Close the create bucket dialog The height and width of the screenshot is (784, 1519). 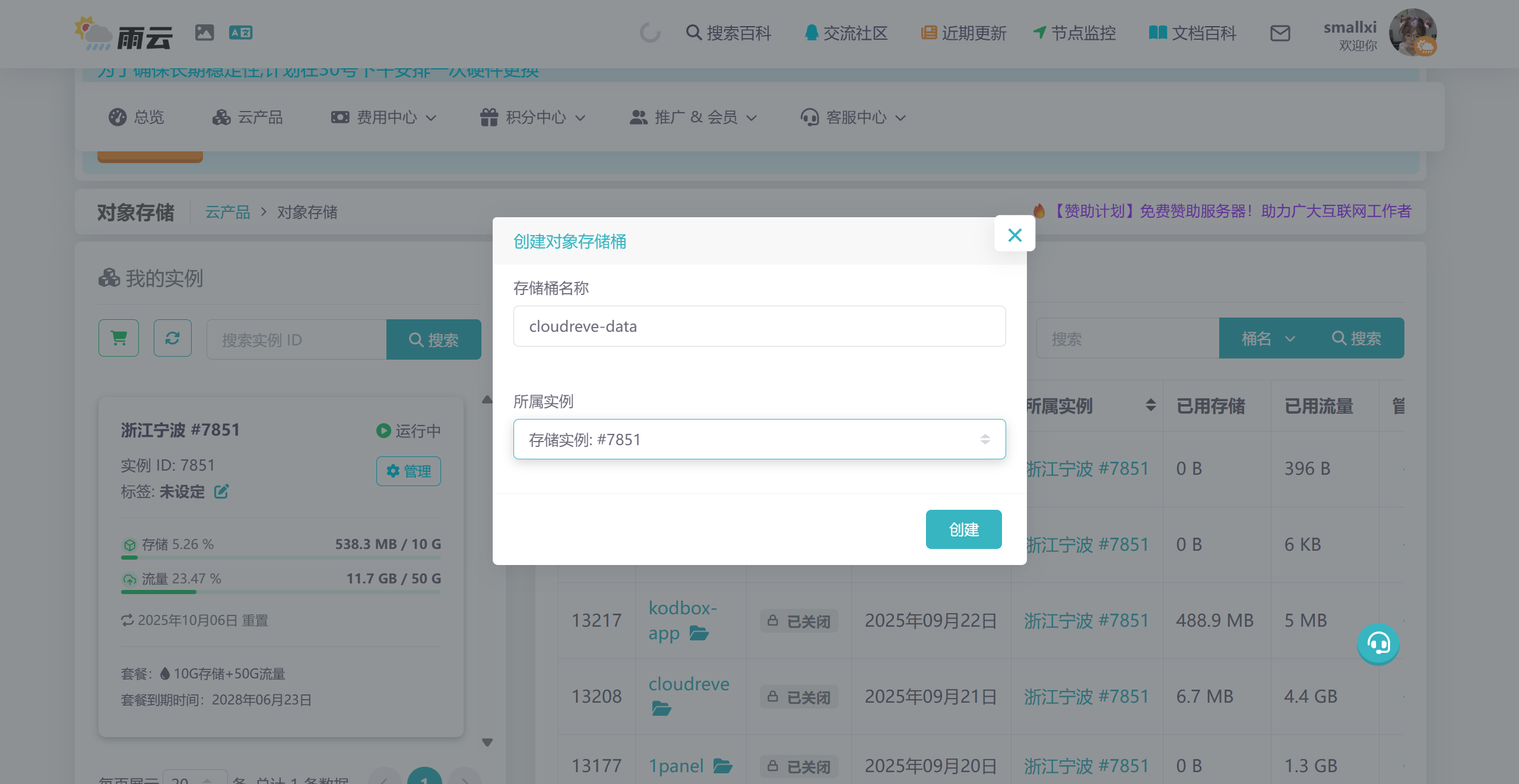pyautogui.click(x=1014, y=235)
